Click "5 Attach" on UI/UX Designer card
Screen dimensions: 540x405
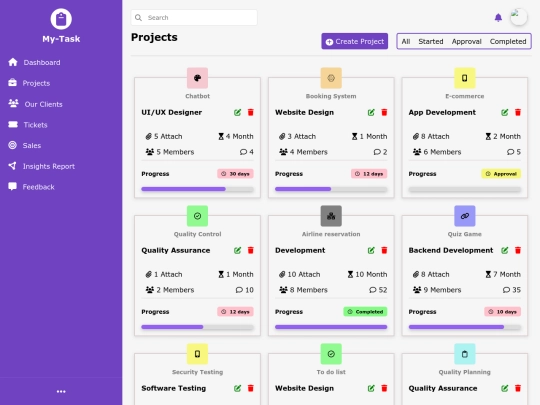(x=164, y=136)
